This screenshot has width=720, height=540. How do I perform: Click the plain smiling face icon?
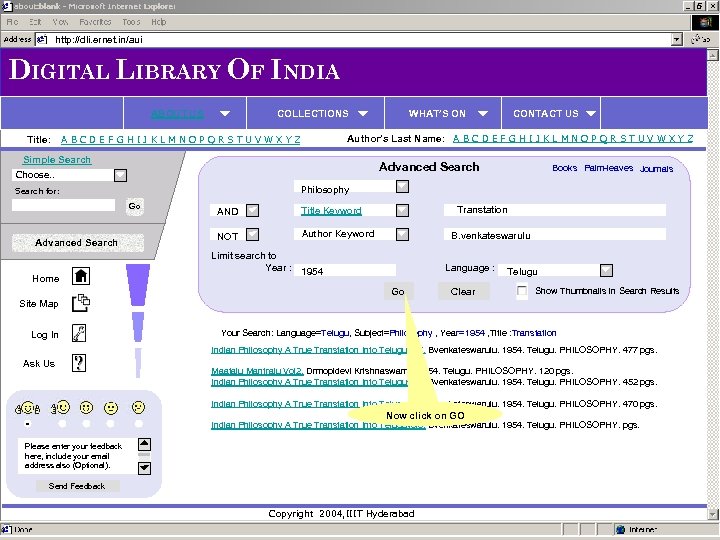(x=86, y=408)
